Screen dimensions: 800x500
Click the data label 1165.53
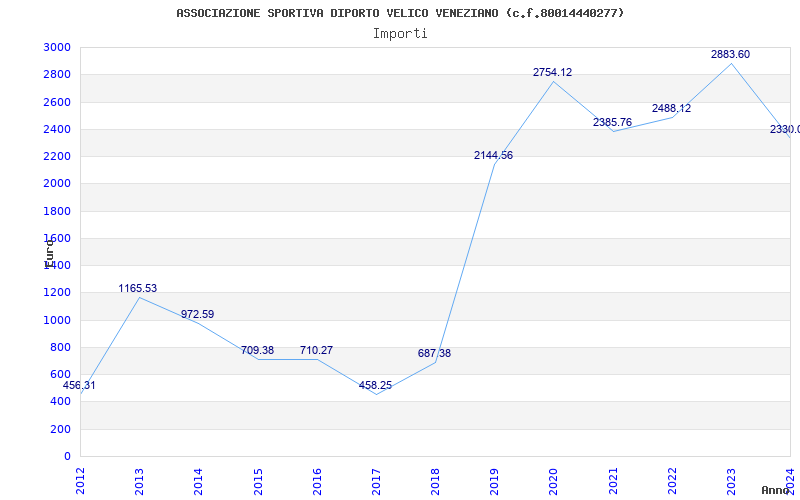pos(138,288)
